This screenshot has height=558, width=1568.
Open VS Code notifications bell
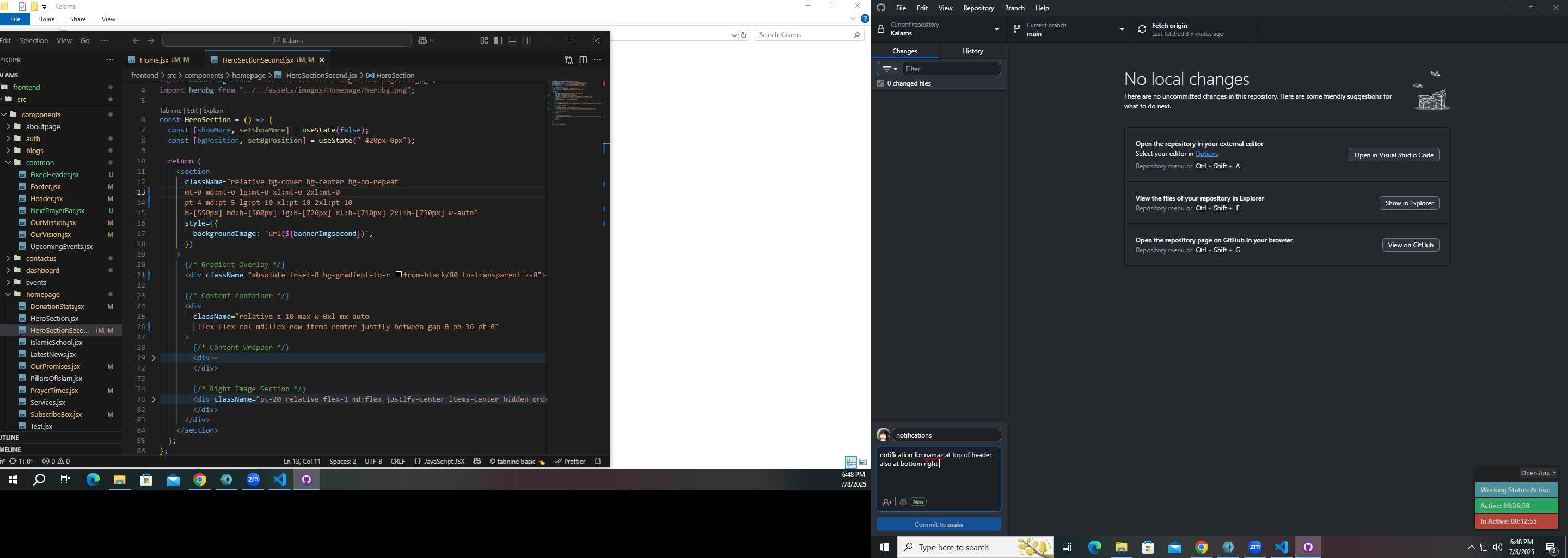pos(598,462)
